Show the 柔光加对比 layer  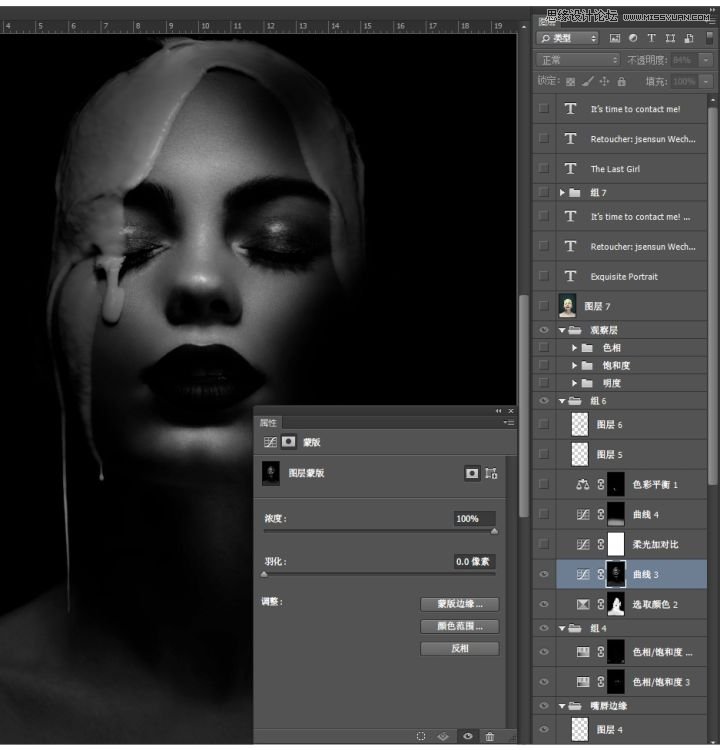coord(544,544)
